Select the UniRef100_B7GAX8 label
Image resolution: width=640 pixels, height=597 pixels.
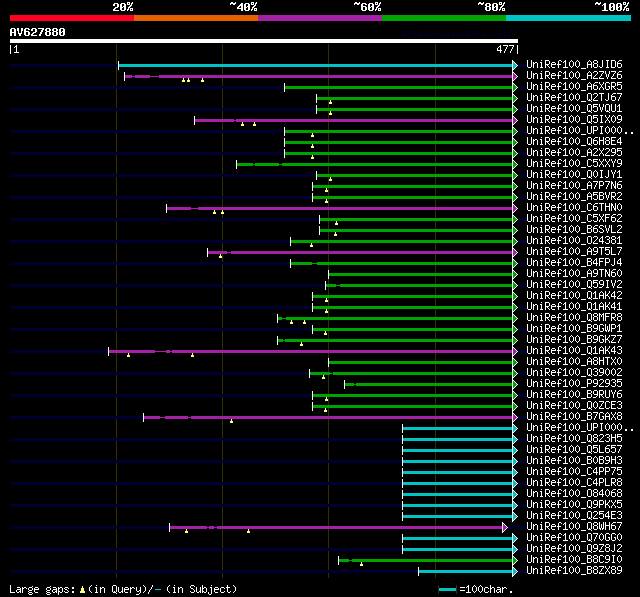pyautogui.click(x=574, y=417)
